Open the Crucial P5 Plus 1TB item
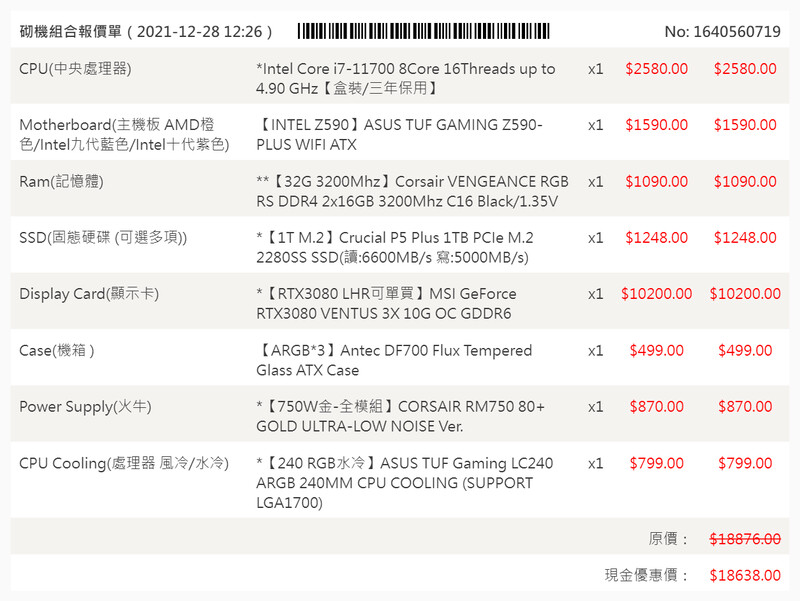Viewport: 800px width, 601px height. point(395,247)
